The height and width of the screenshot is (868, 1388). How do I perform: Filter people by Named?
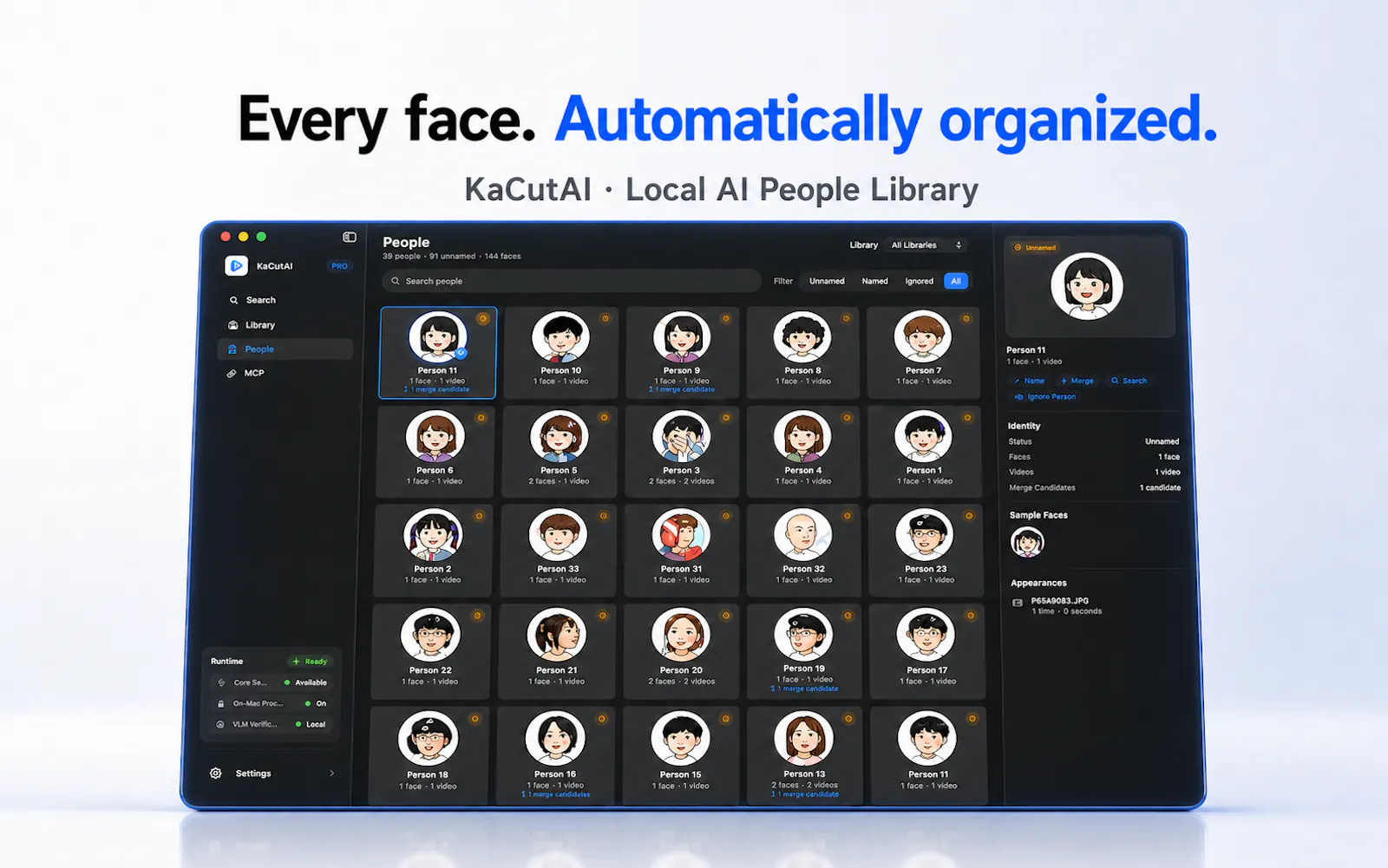pos(874,281)
